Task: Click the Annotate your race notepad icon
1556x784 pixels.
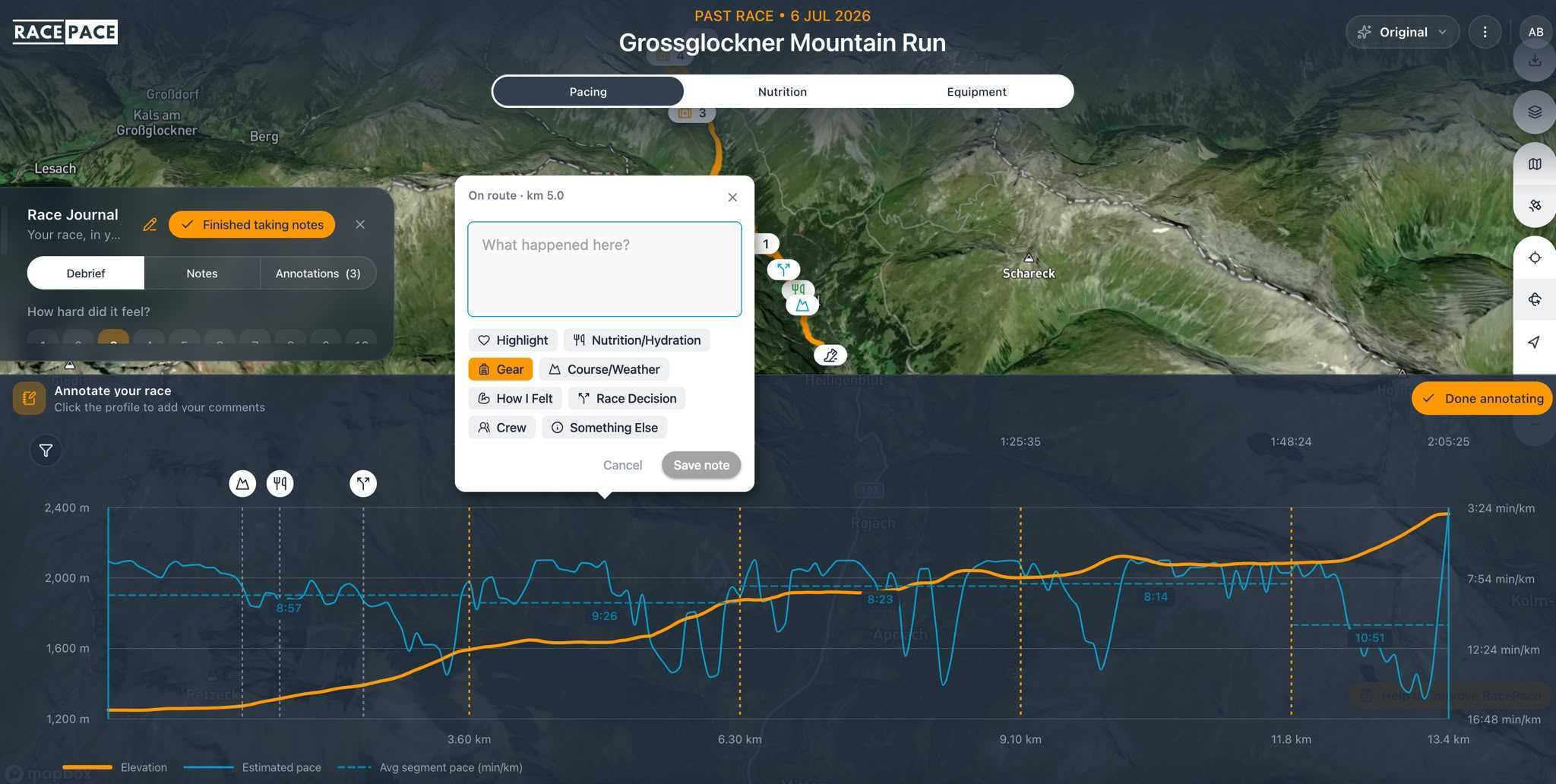Action: (29, 398)
